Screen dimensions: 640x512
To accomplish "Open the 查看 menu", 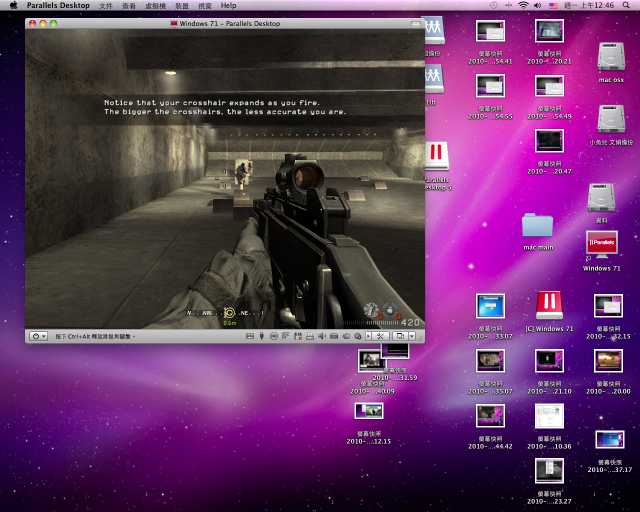I will click(129, 5).
